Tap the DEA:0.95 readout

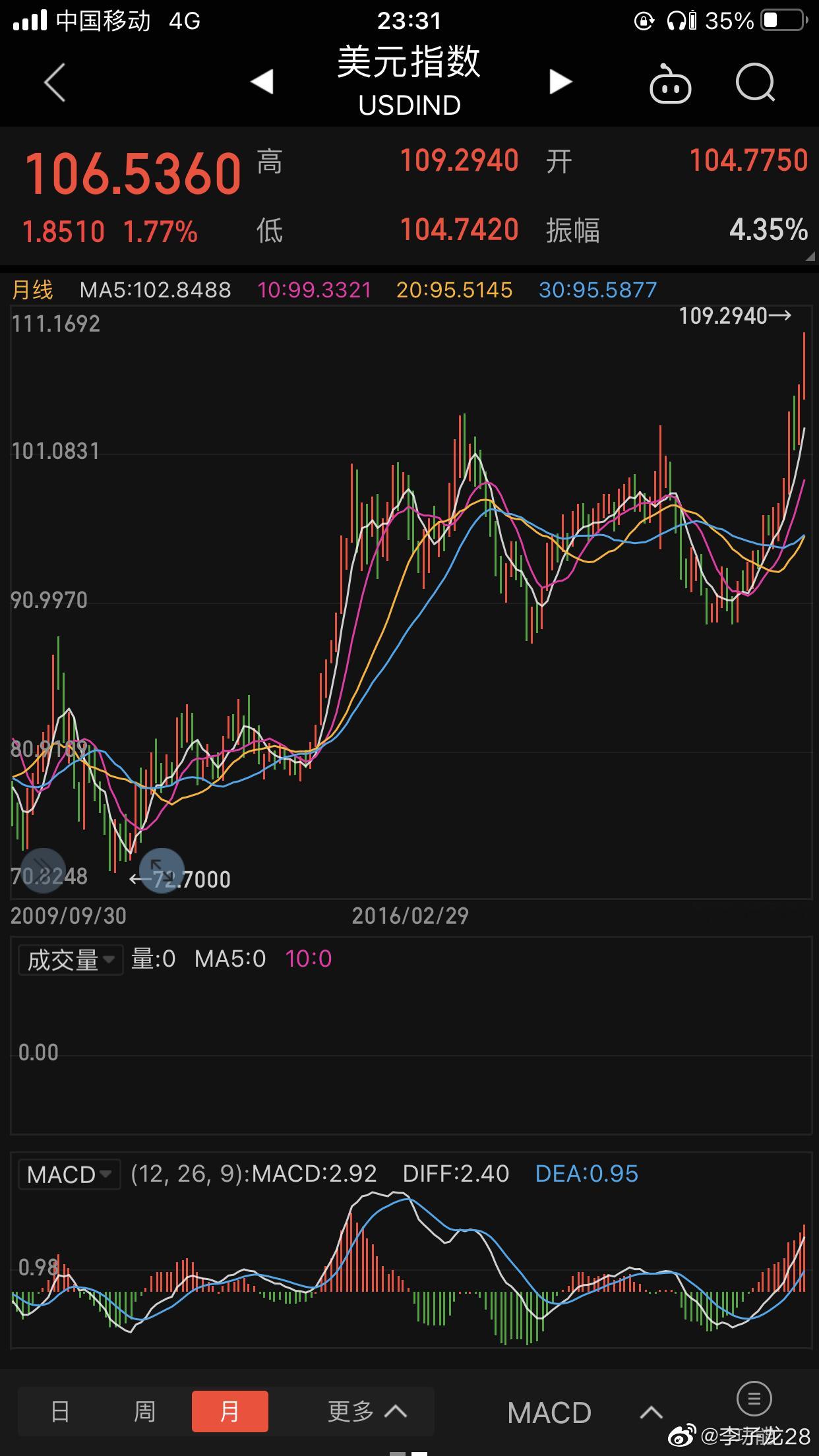[587, 1174]
